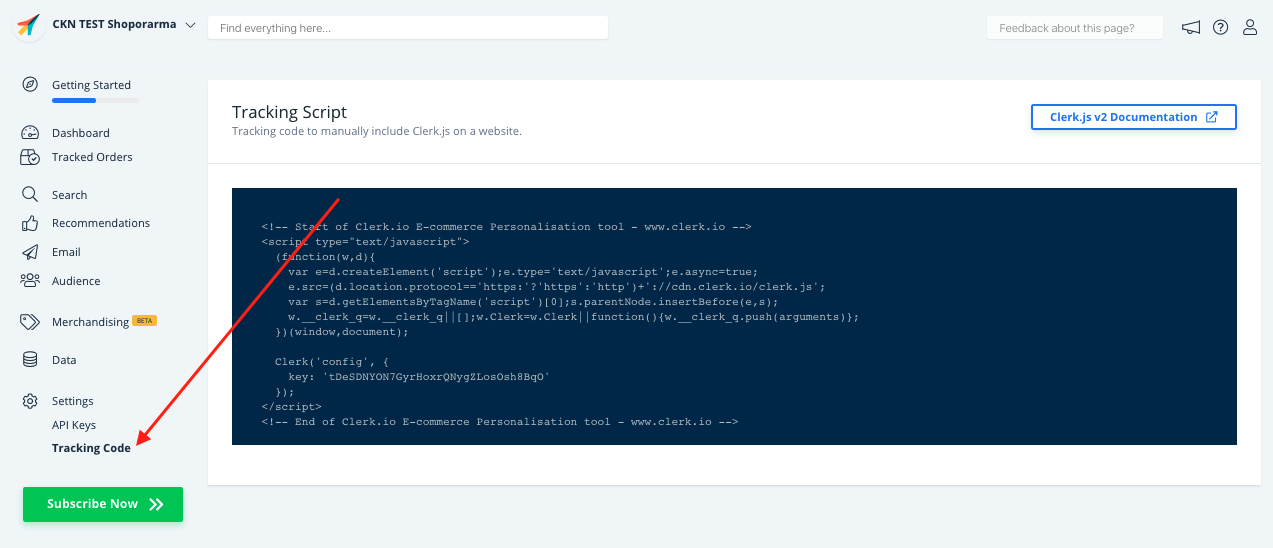Open the Search menu item

[x=69, y=195]
